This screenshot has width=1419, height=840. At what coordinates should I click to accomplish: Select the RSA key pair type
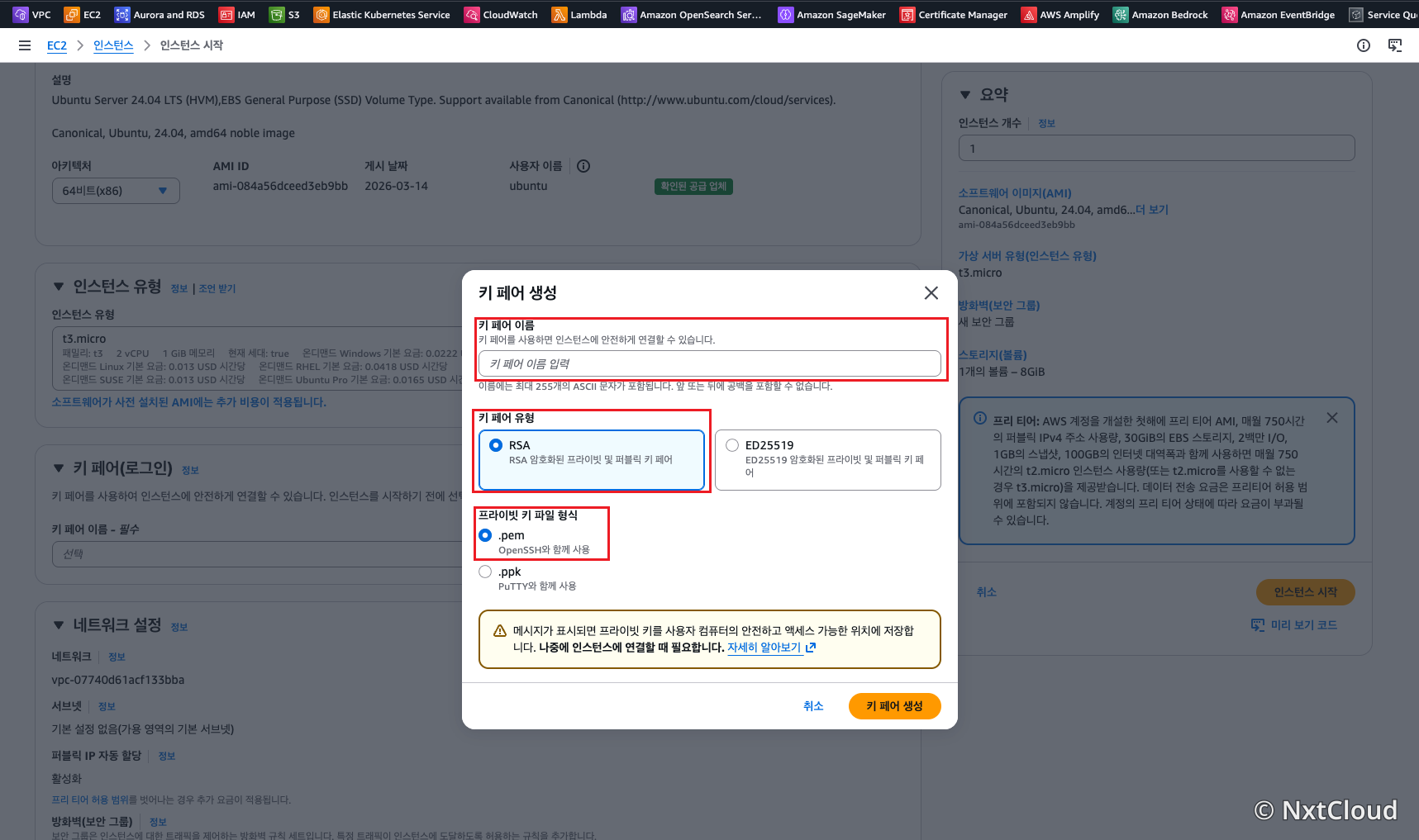(592, 460)
